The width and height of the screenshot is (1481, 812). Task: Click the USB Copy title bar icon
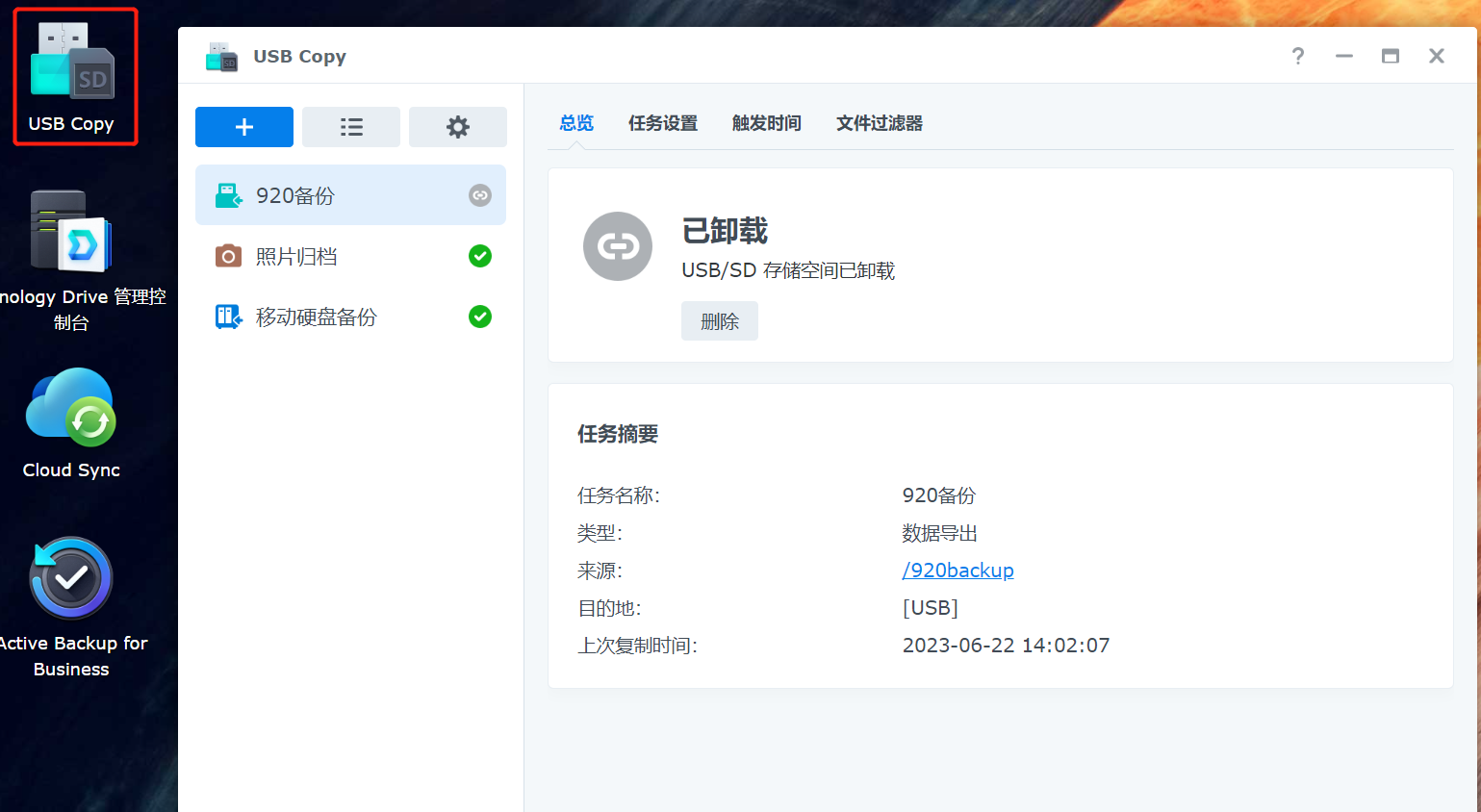(x=221, y=57)
